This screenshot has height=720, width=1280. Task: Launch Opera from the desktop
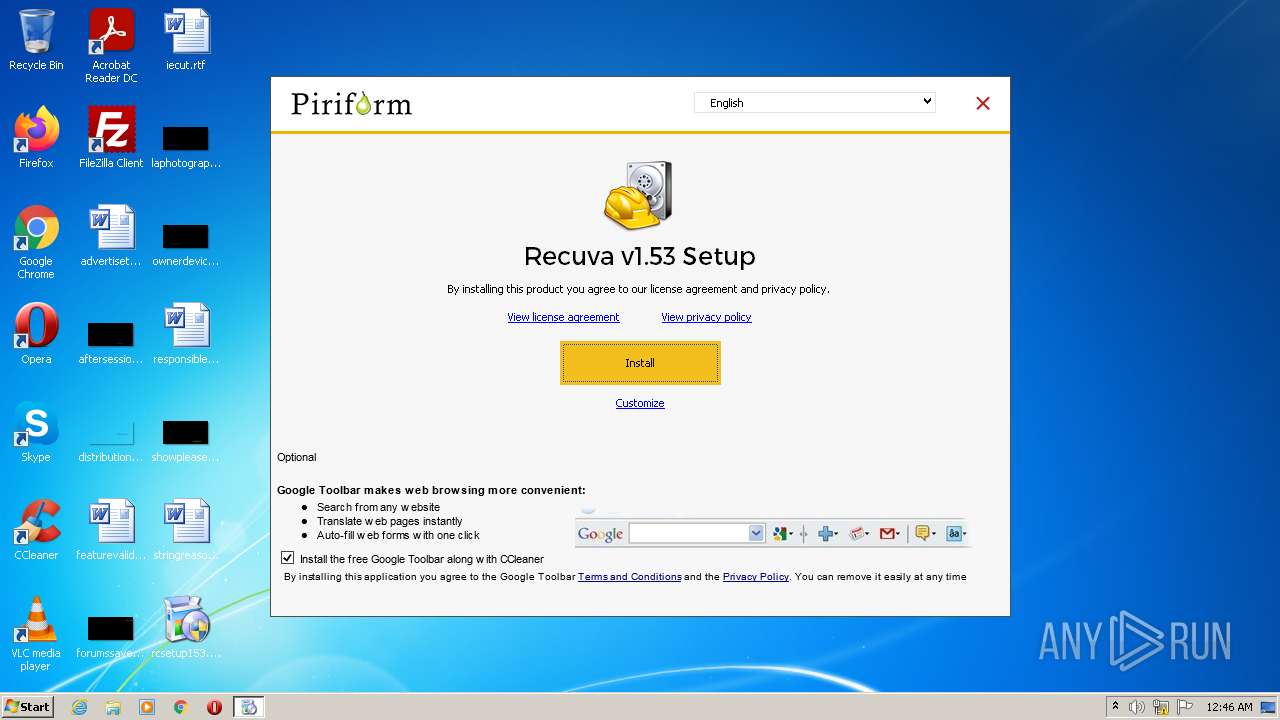(x=36, y=334)
